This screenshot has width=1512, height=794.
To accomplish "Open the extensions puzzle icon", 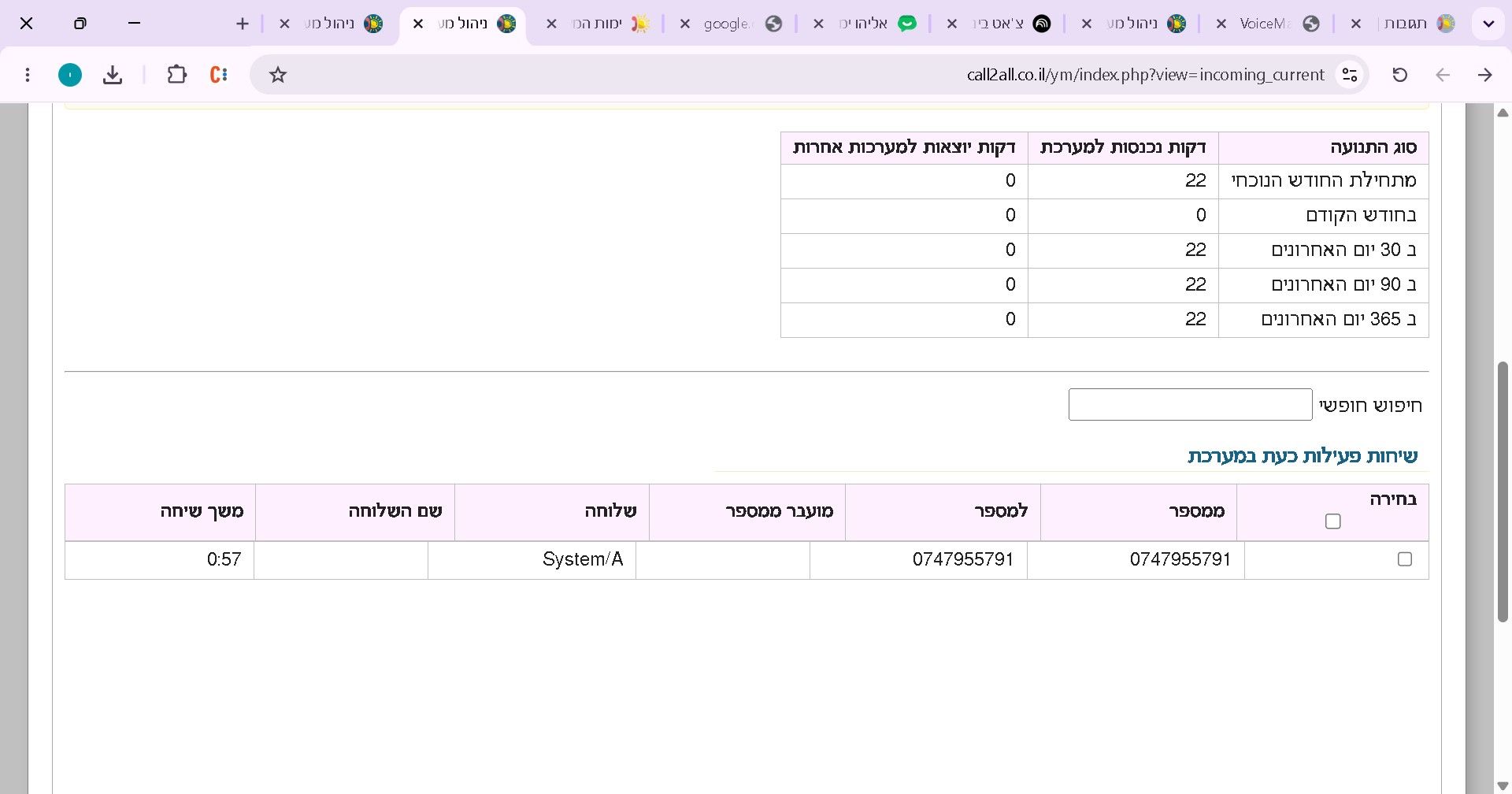I will 176,75.
